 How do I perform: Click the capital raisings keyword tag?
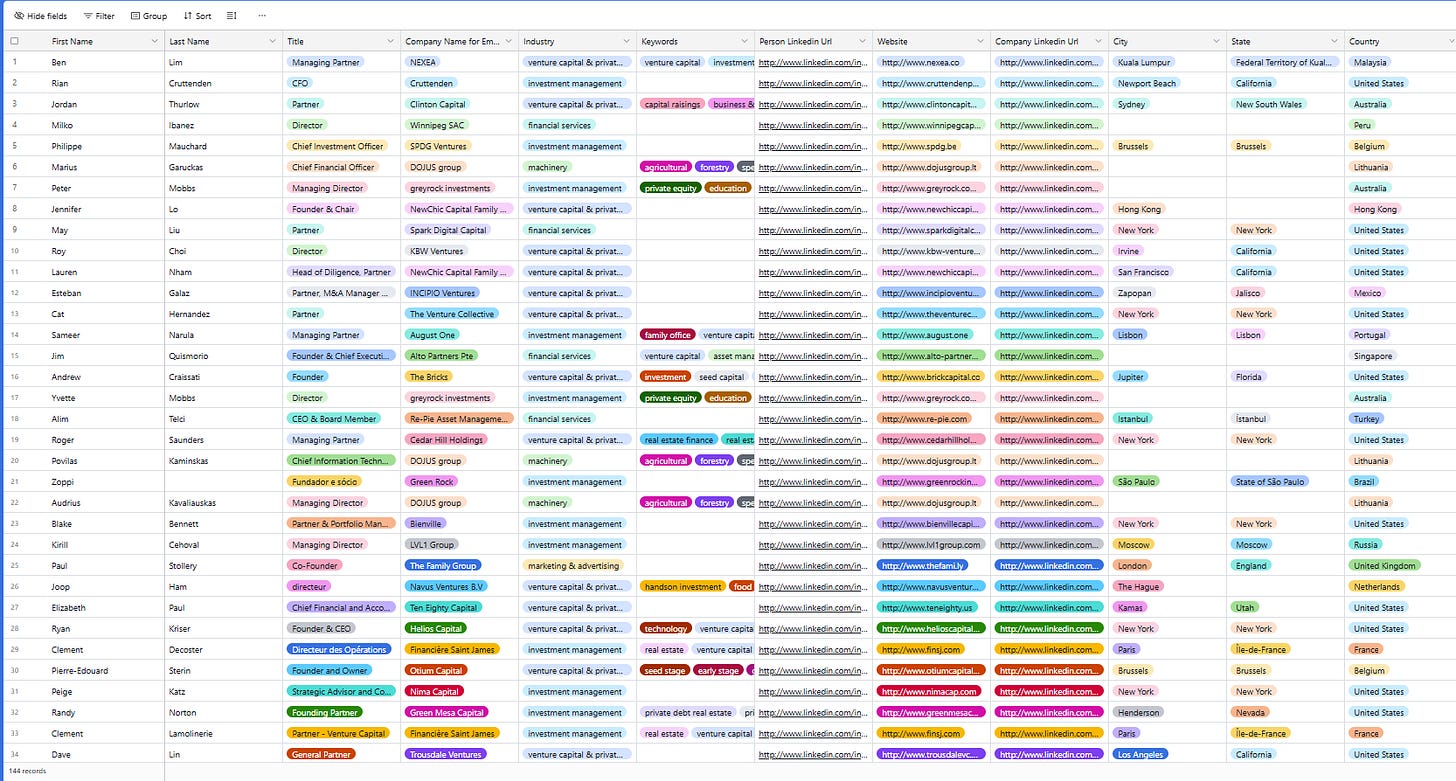[672, 104]
